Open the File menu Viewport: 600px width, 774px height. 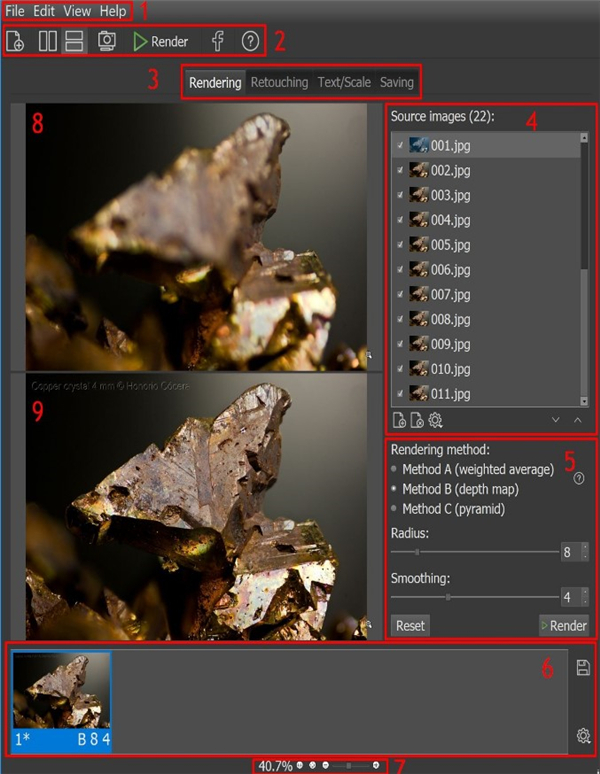tap(15, 11)
